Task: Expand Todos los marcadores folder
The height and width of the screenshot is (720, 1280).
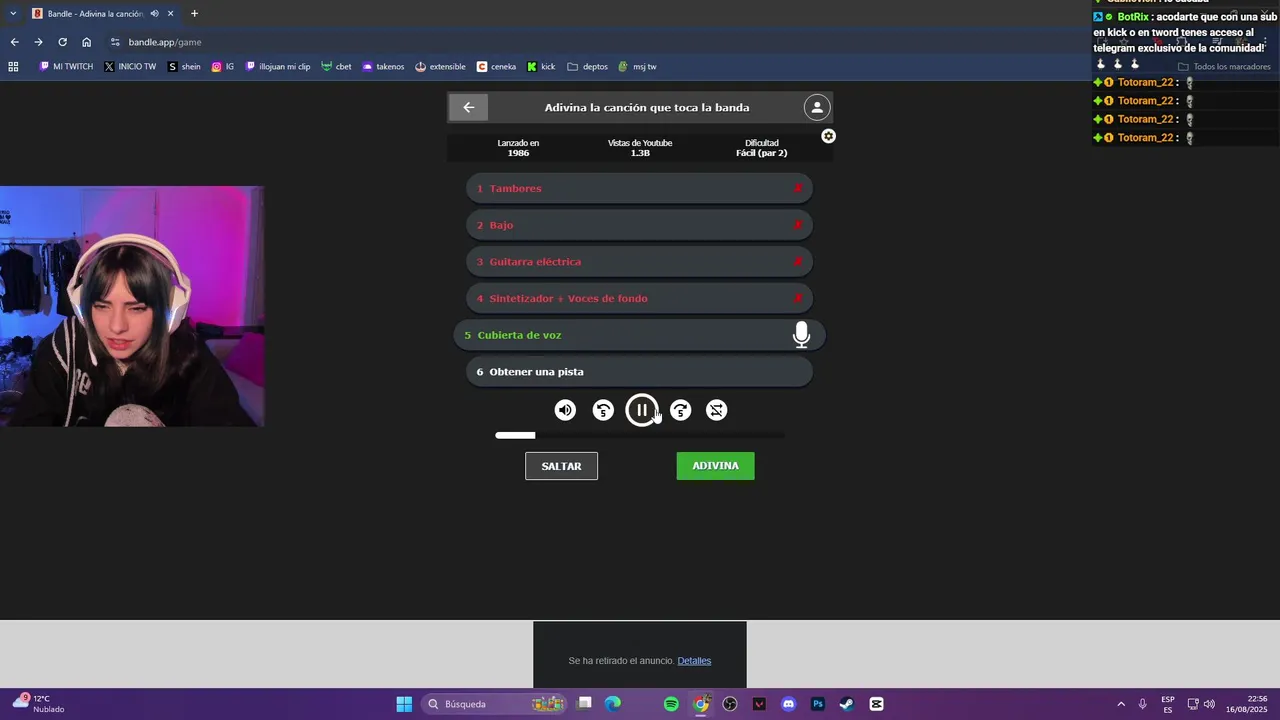Action: [1224, 67]
